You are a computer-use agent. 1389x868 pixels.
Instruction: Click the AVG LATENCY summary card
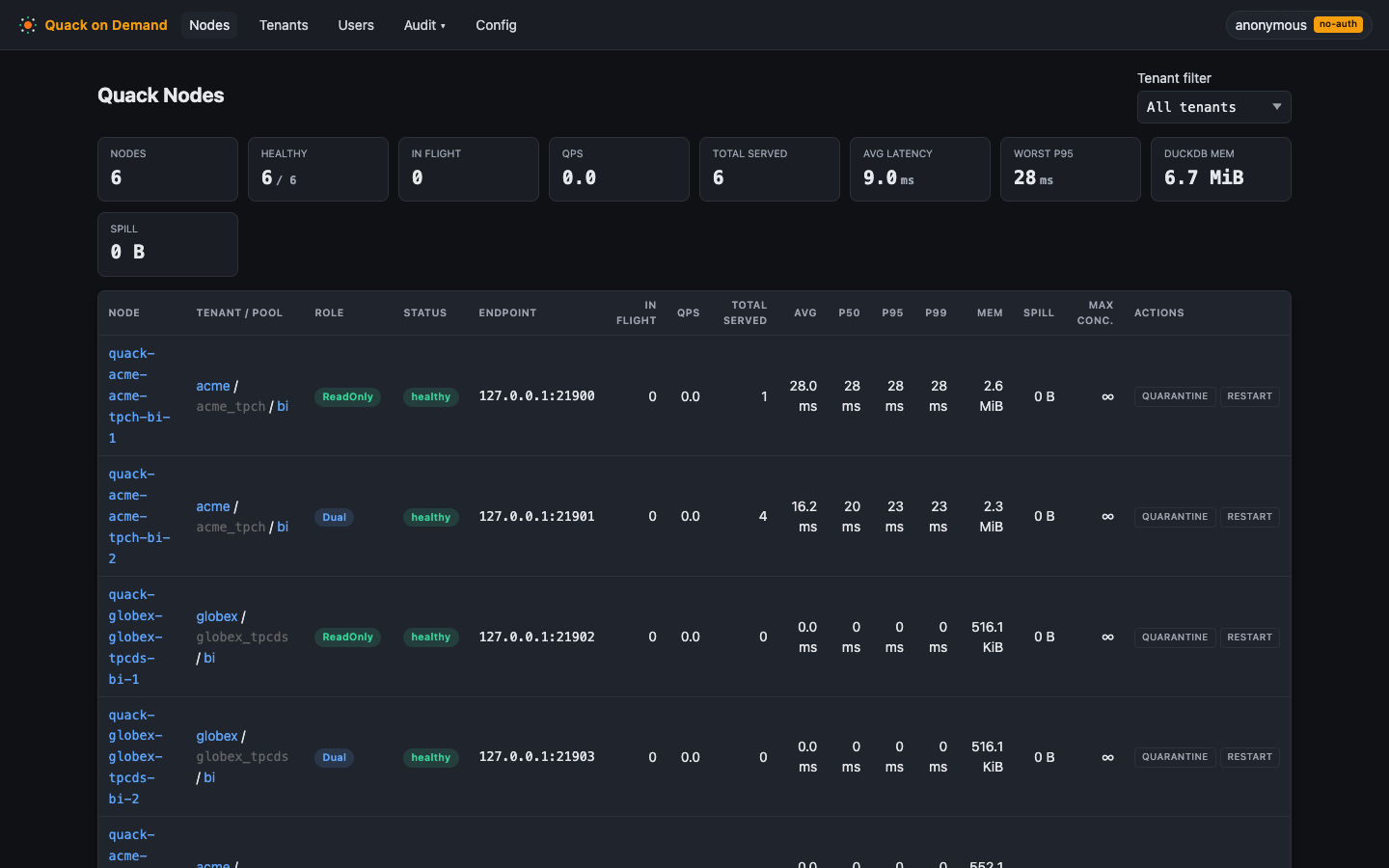point(920,169)
